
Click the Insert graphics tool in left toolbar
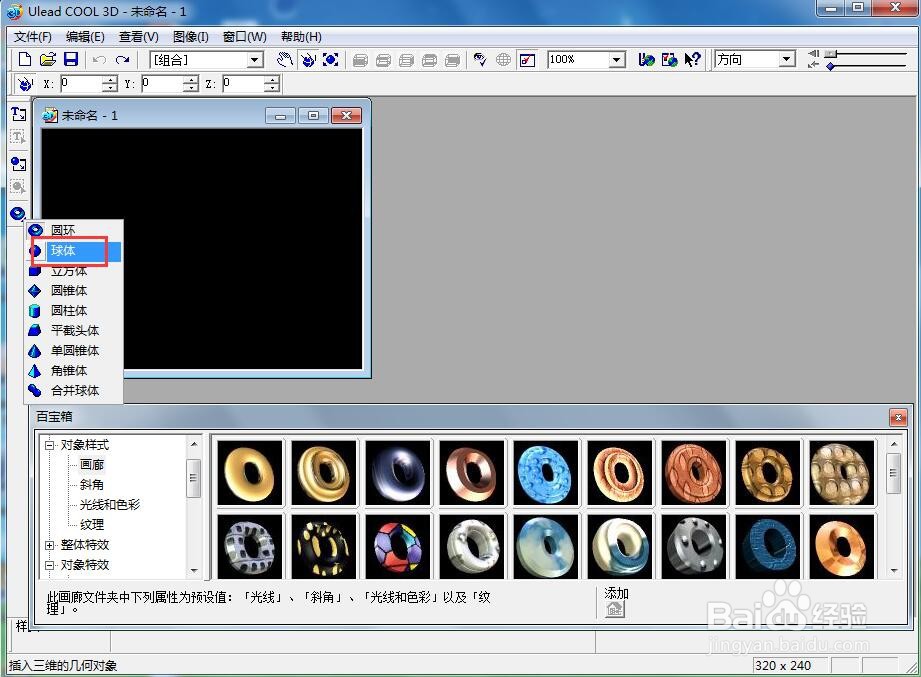(x=18, y=164)
